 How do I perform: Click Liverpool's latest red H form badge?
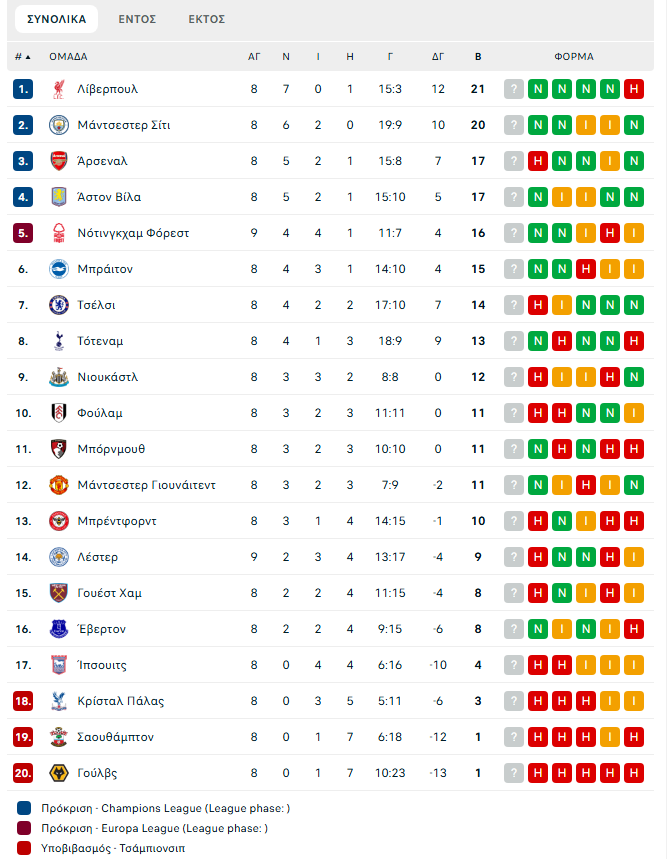(x=634, y=89)
